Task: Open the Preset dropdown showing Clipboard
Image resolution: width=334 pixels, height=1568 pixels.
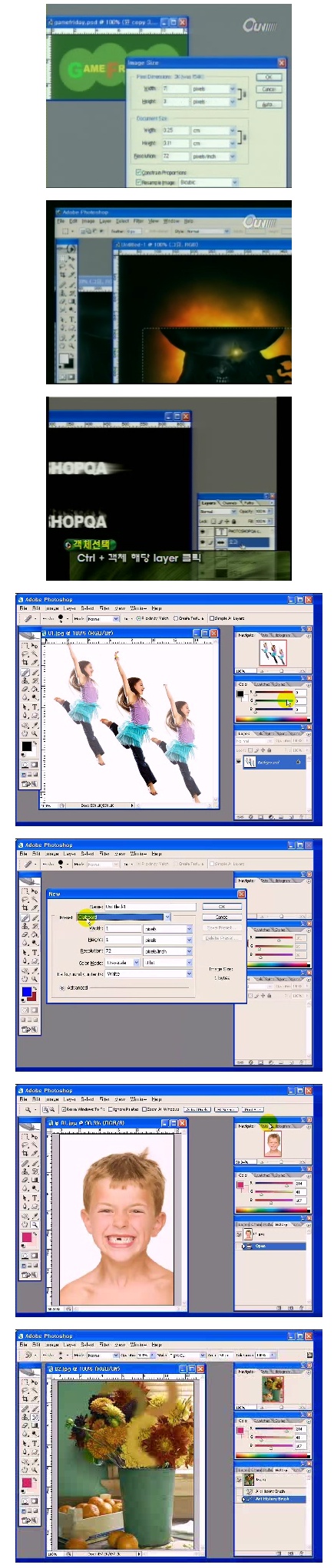Action: pos(124,917)
